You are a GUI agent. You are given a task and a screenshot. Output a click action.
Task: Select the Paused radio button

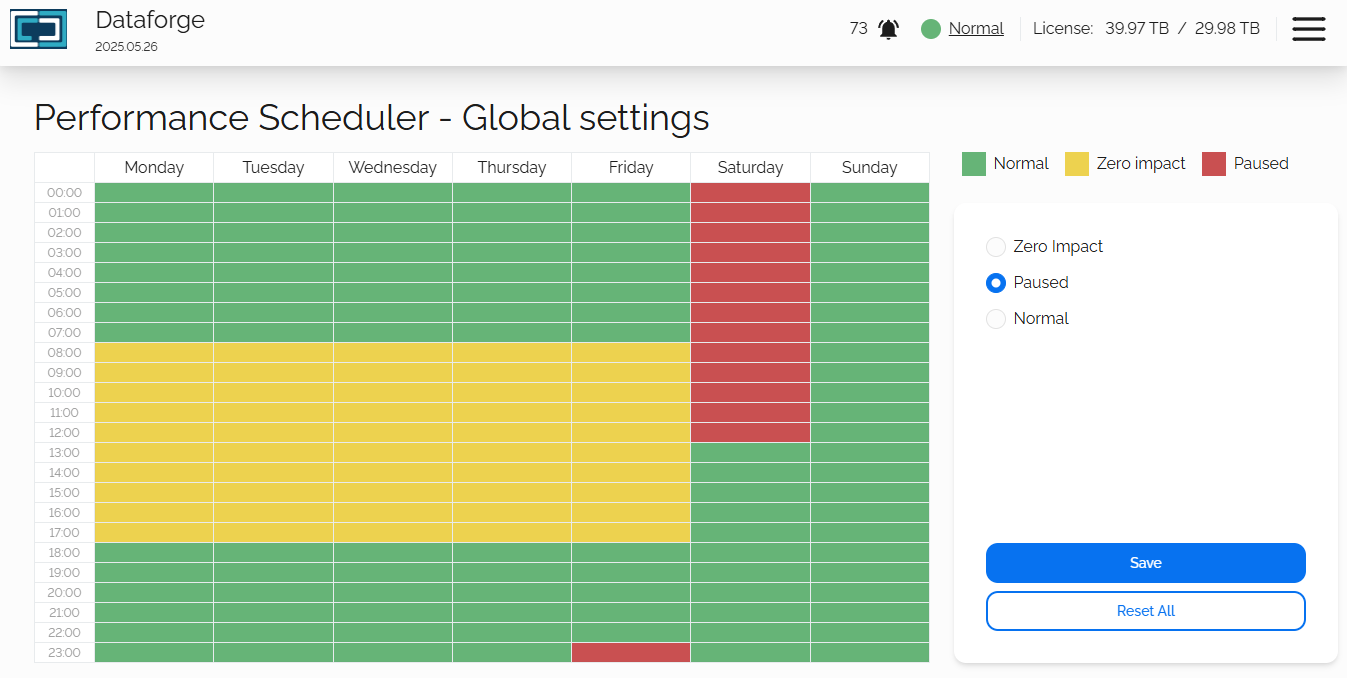pos(996,283)
